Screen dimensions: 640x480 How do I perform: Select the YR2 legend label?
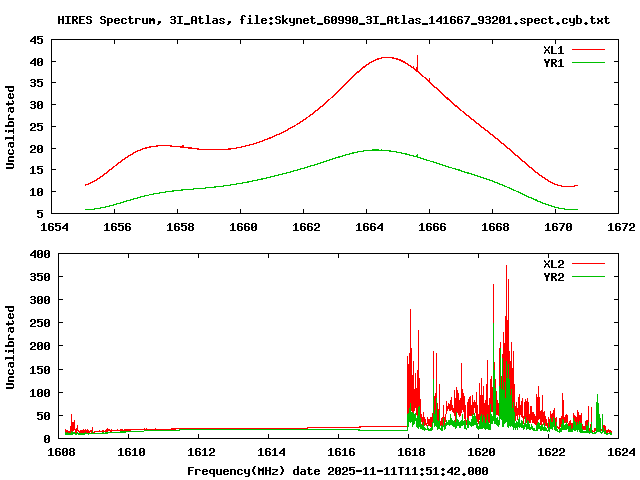[554, 277]
